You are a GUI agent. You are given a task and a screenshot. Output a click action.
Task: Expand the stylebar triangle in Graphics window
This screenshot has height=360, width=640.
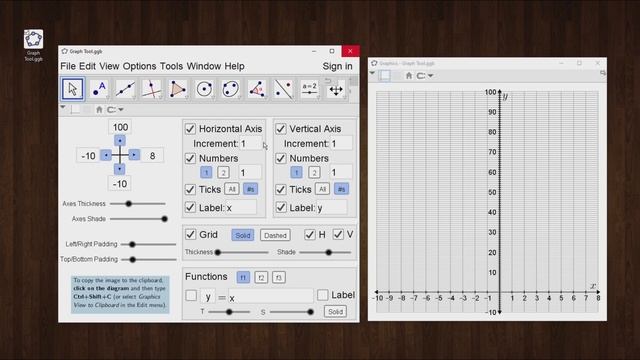tap(372, 73)
